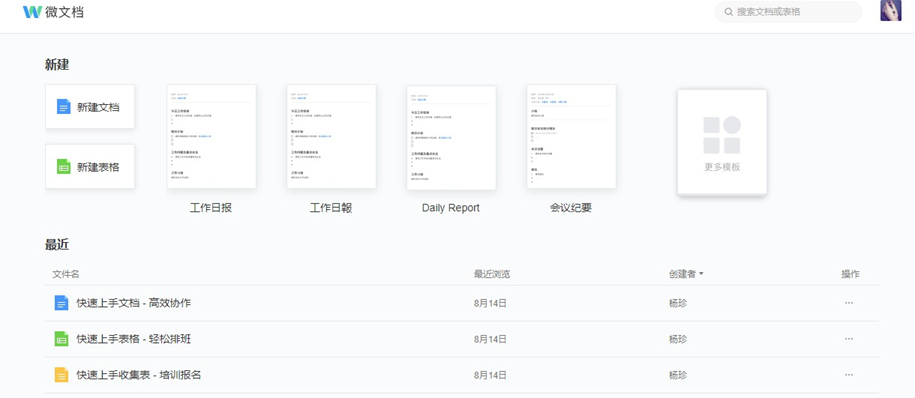915x398 pixels.
Task: Click the search magnifier icon
Action: click(728, 12)
